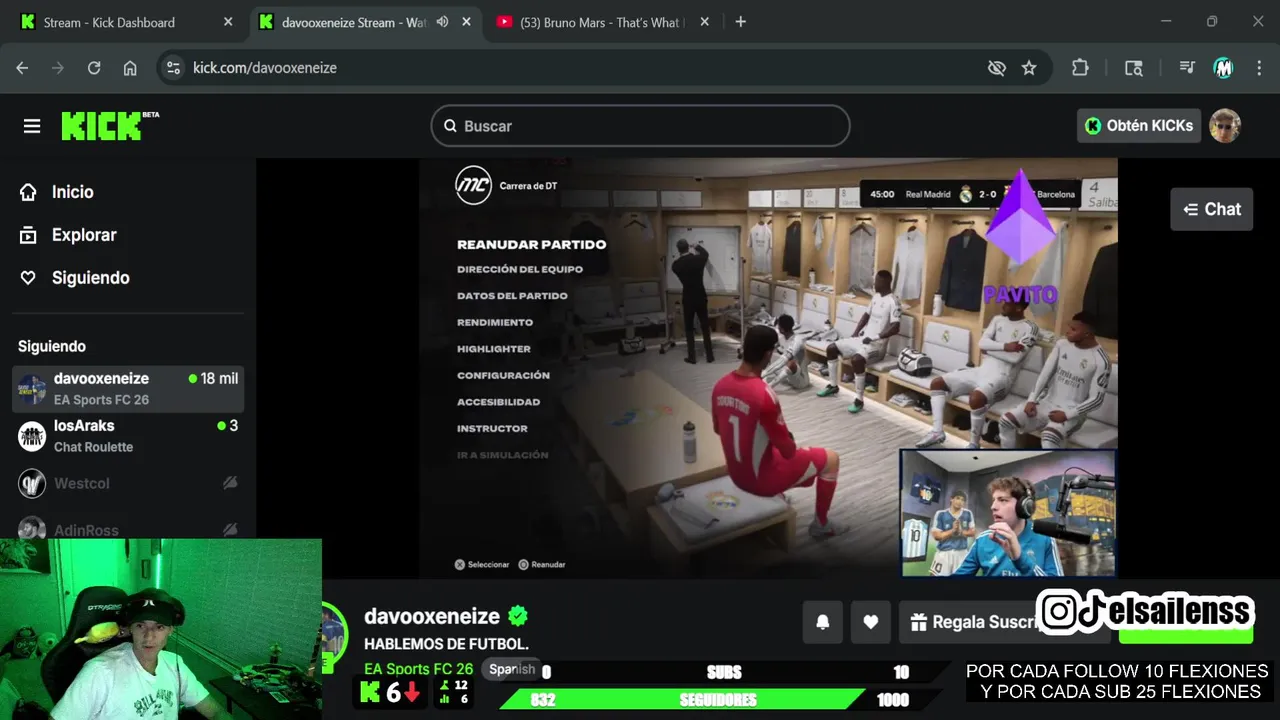Click the EA Sports FC 26 category link
The width and height of the screenshot is (1280, 720).
[418, 669]
